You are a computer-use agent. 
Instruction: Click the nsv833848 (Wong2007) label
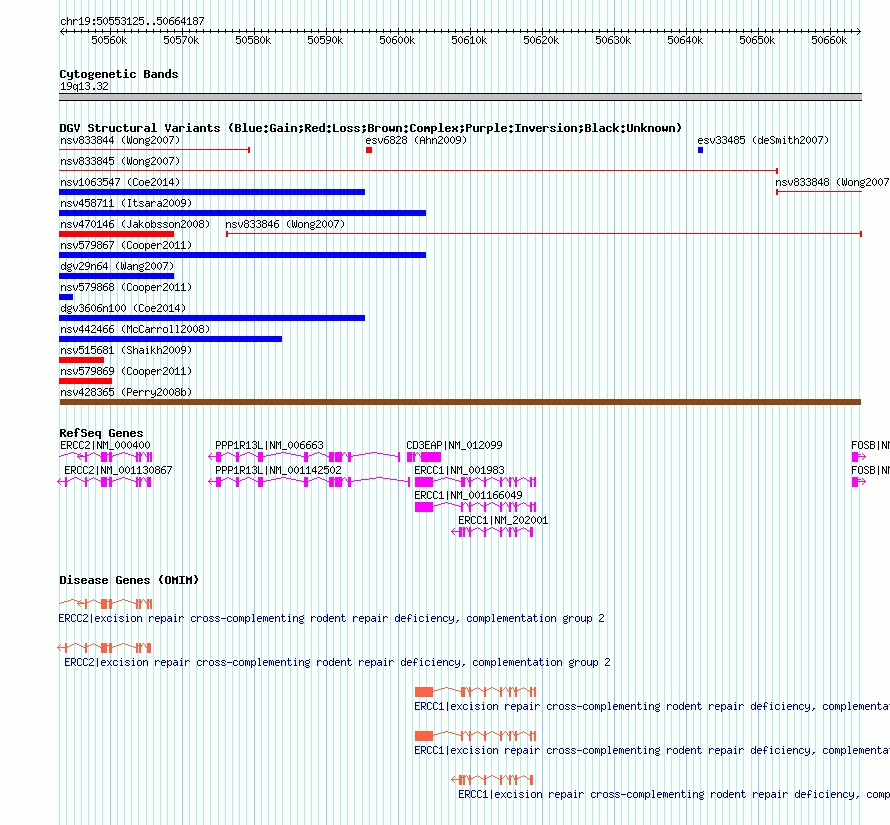[832, 182]
